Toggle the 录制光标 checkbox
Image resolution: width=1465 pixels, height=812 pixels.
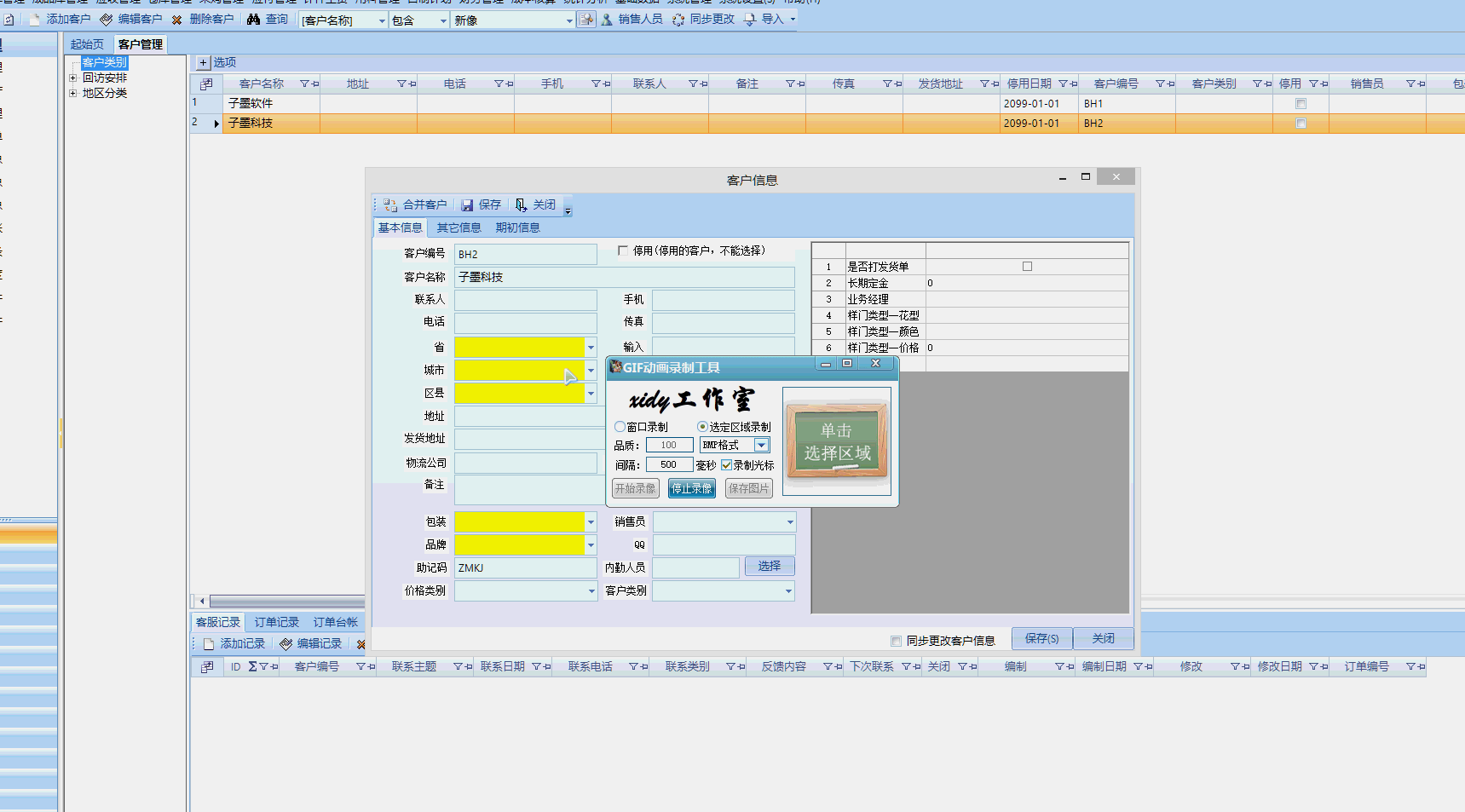(727, 465)
